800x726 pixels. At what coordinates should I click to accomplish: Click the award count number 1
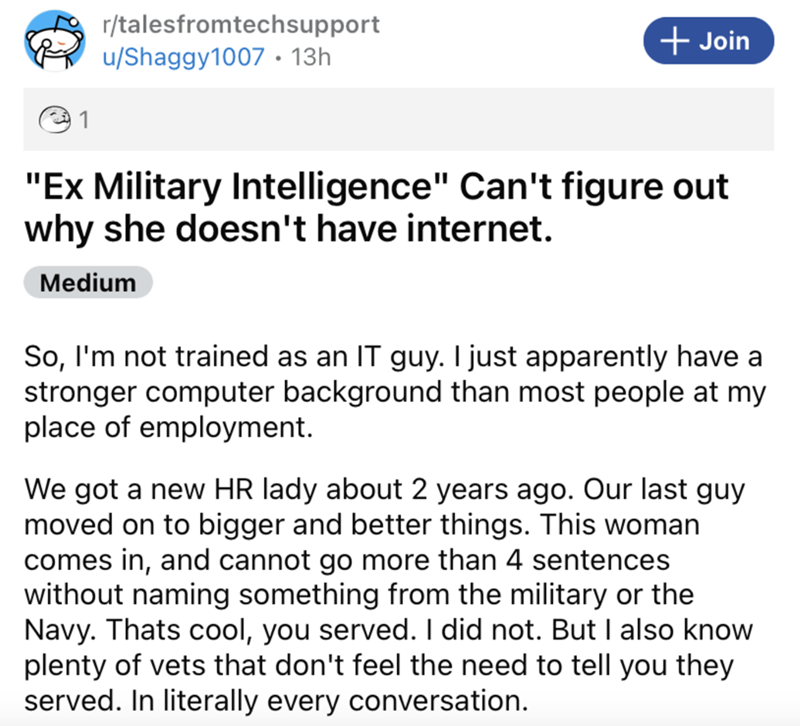click(84, 122)
